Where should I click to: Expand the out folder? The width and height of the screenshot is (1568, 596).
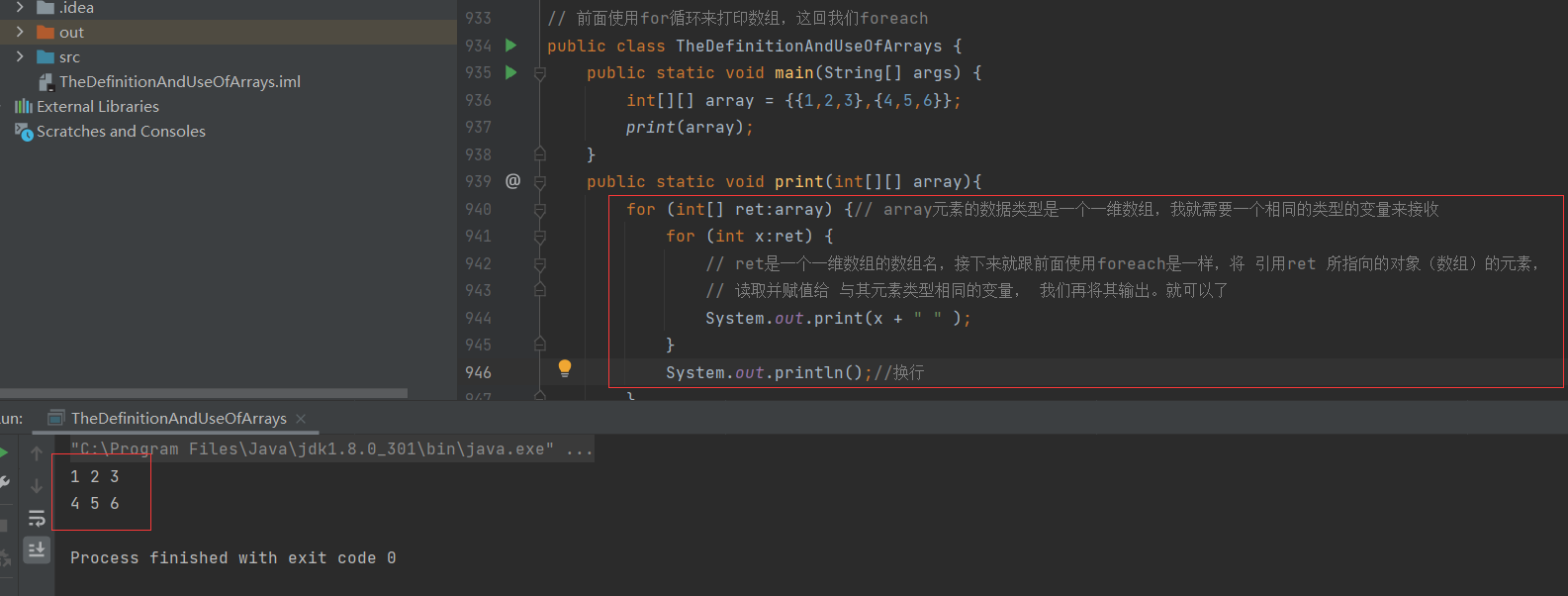pyautogui.click(x=20, y=32)
